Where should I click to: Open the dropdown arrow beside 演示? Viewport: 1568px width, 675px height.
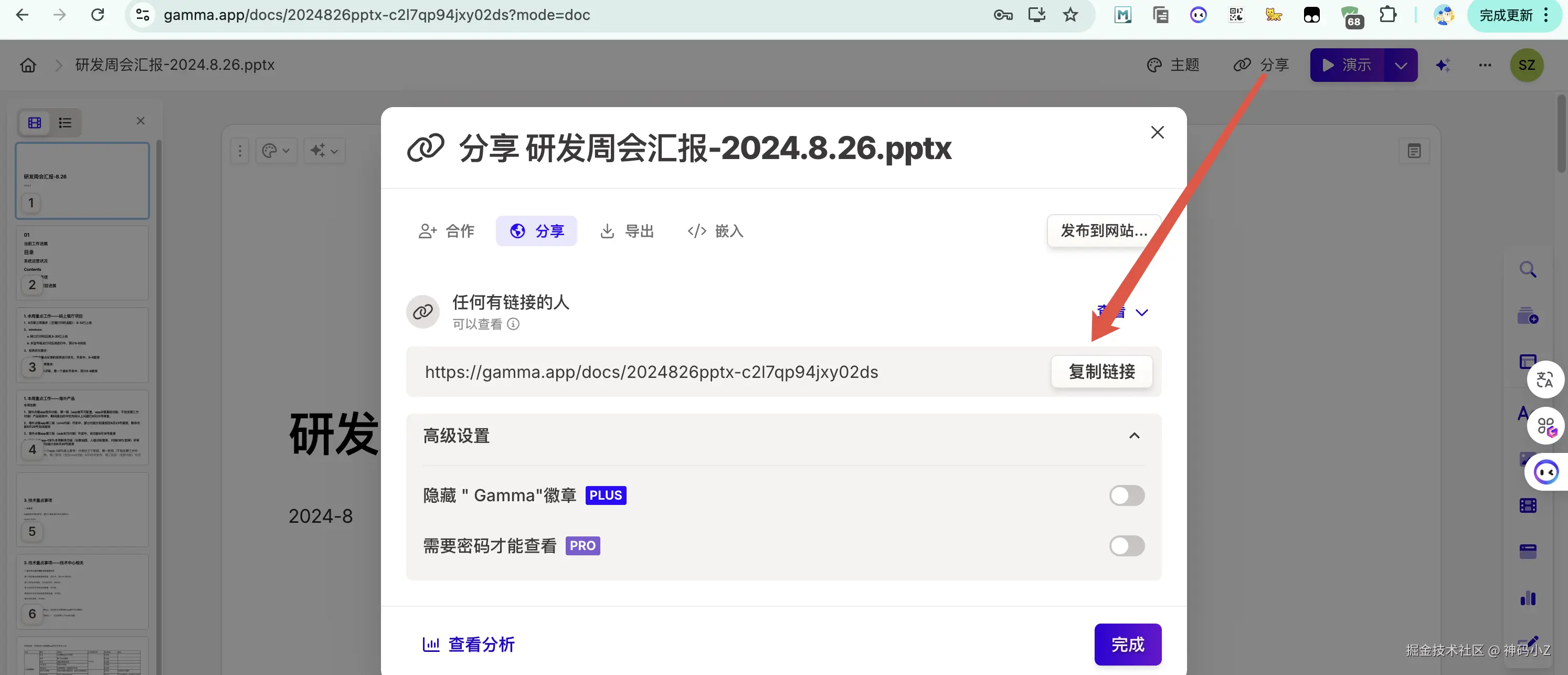click(x=1401, y=65)
